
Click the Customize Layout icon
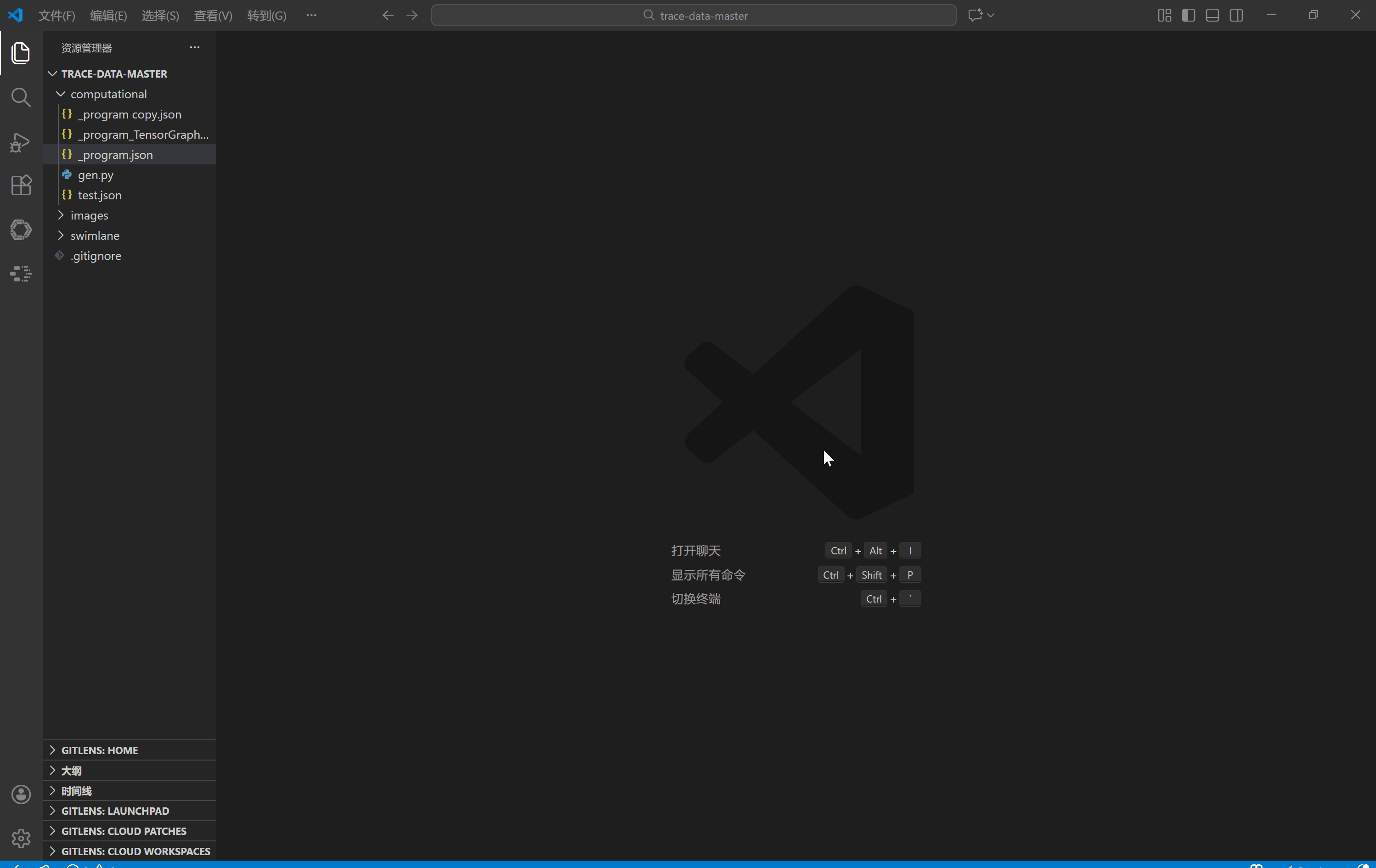tap(1164, 16)
